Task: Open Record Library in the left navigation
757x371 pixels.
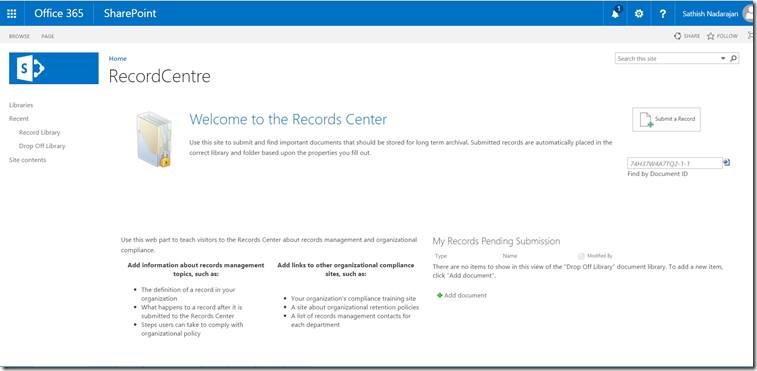Action: click(40, 132)
